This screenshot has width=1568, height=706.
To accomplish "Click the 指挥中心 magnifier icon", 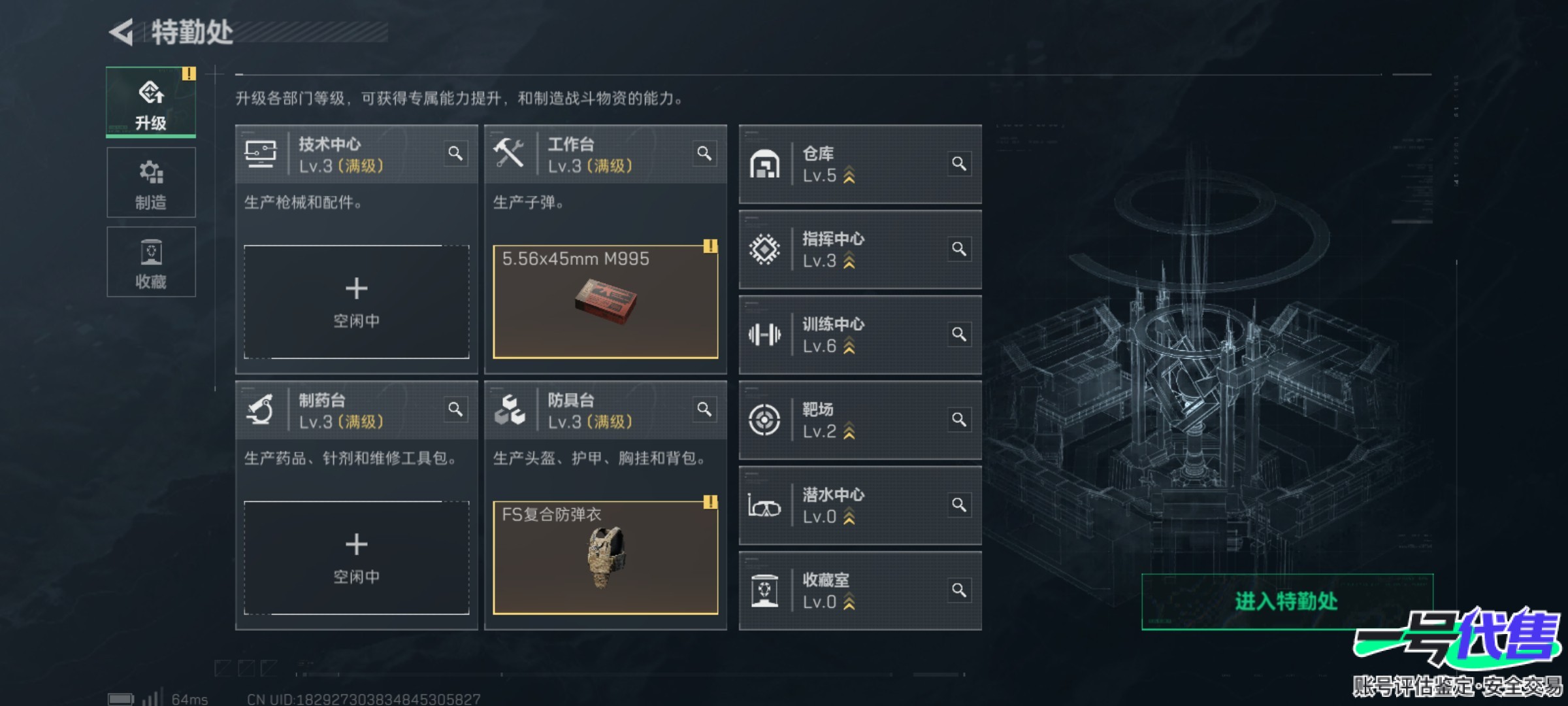I will pos(959,249).
